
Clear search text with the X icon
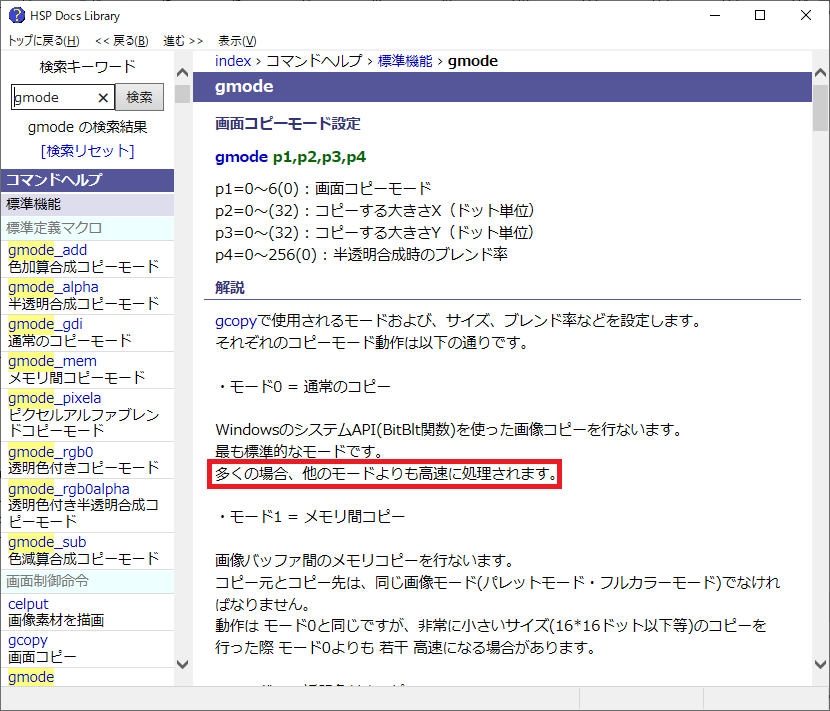(102, 97)
